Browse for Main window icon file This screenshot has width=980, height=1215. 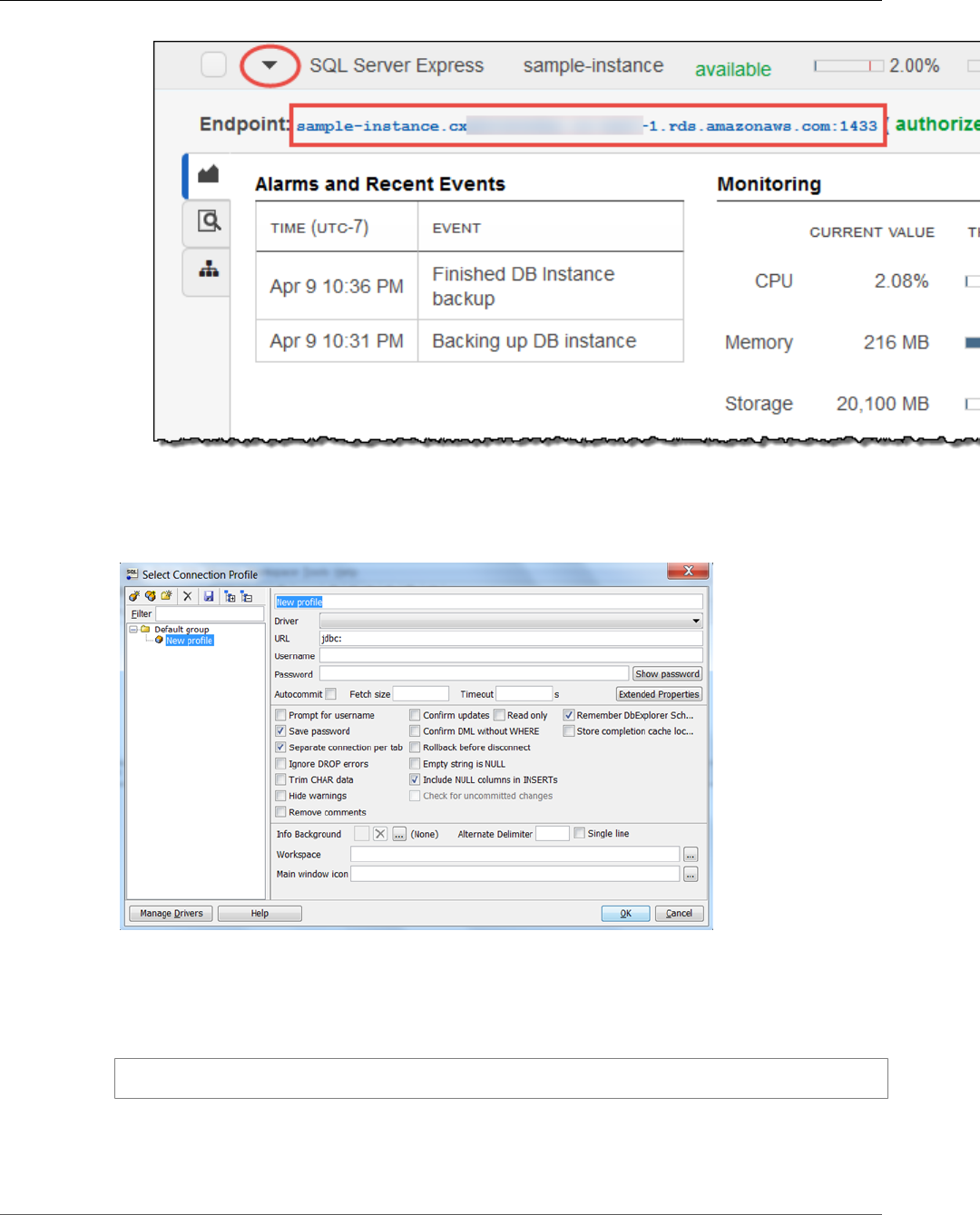pyautogui.click(x=691, y=874)
